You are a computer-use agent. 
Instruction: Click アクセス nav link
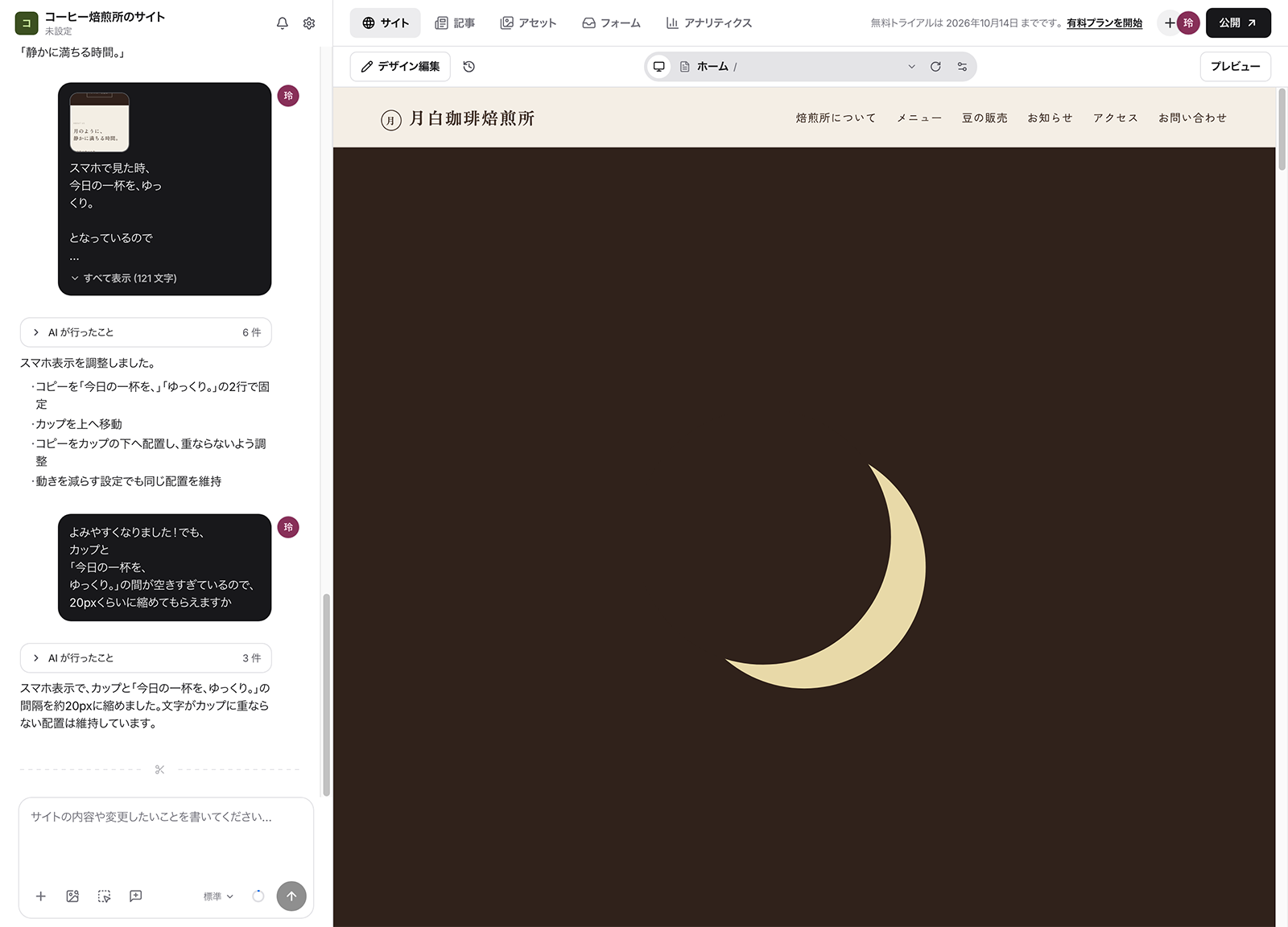1116,118
